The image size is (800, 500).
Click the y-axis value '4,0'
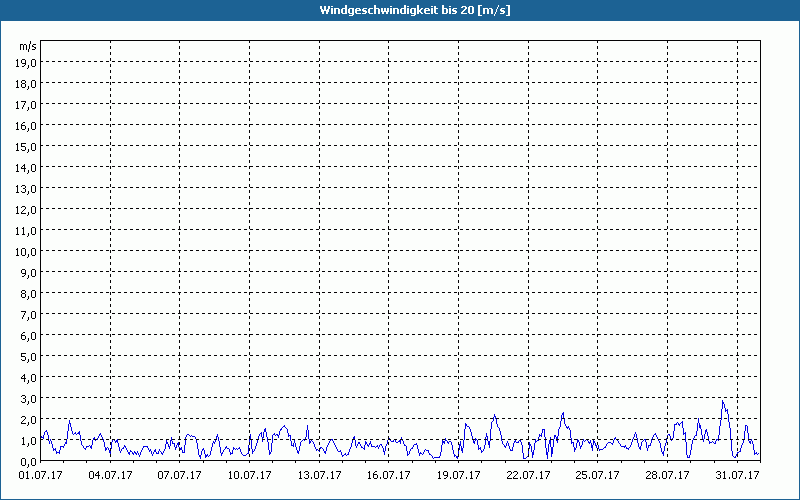coord(29,378)
